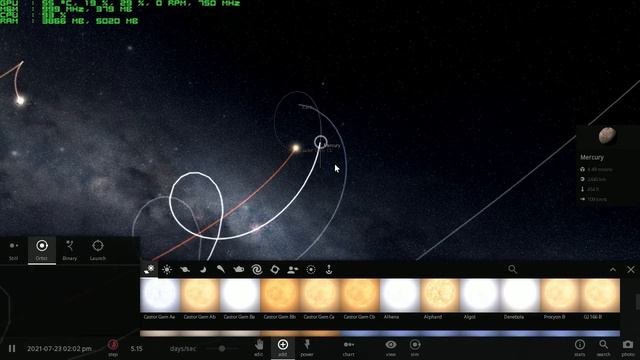Viewport: 640px width, 360px height.
Task: Click the Mercury mass value row
Action: [x=596, y=169]
